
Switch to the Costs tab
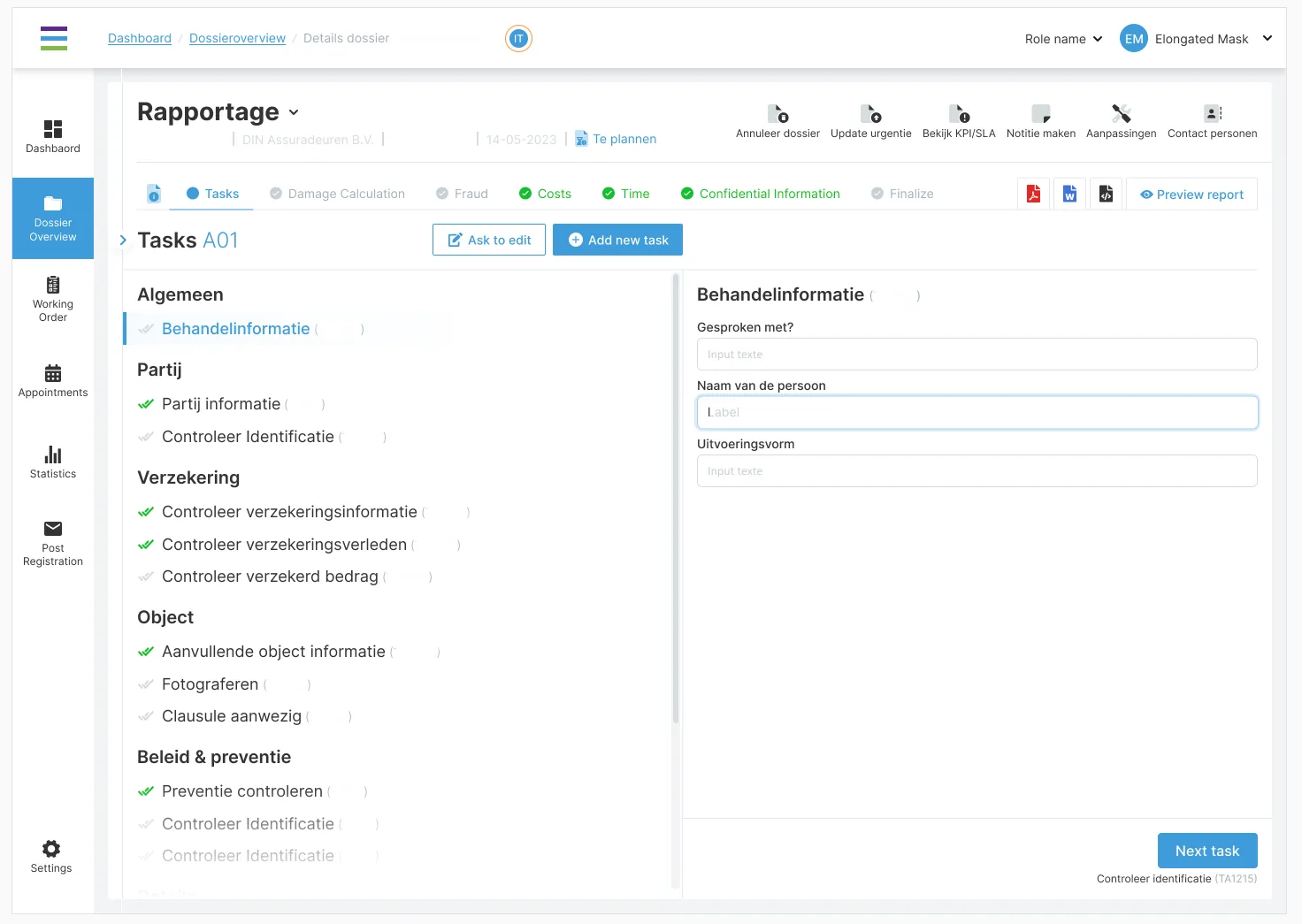point(545,194)
